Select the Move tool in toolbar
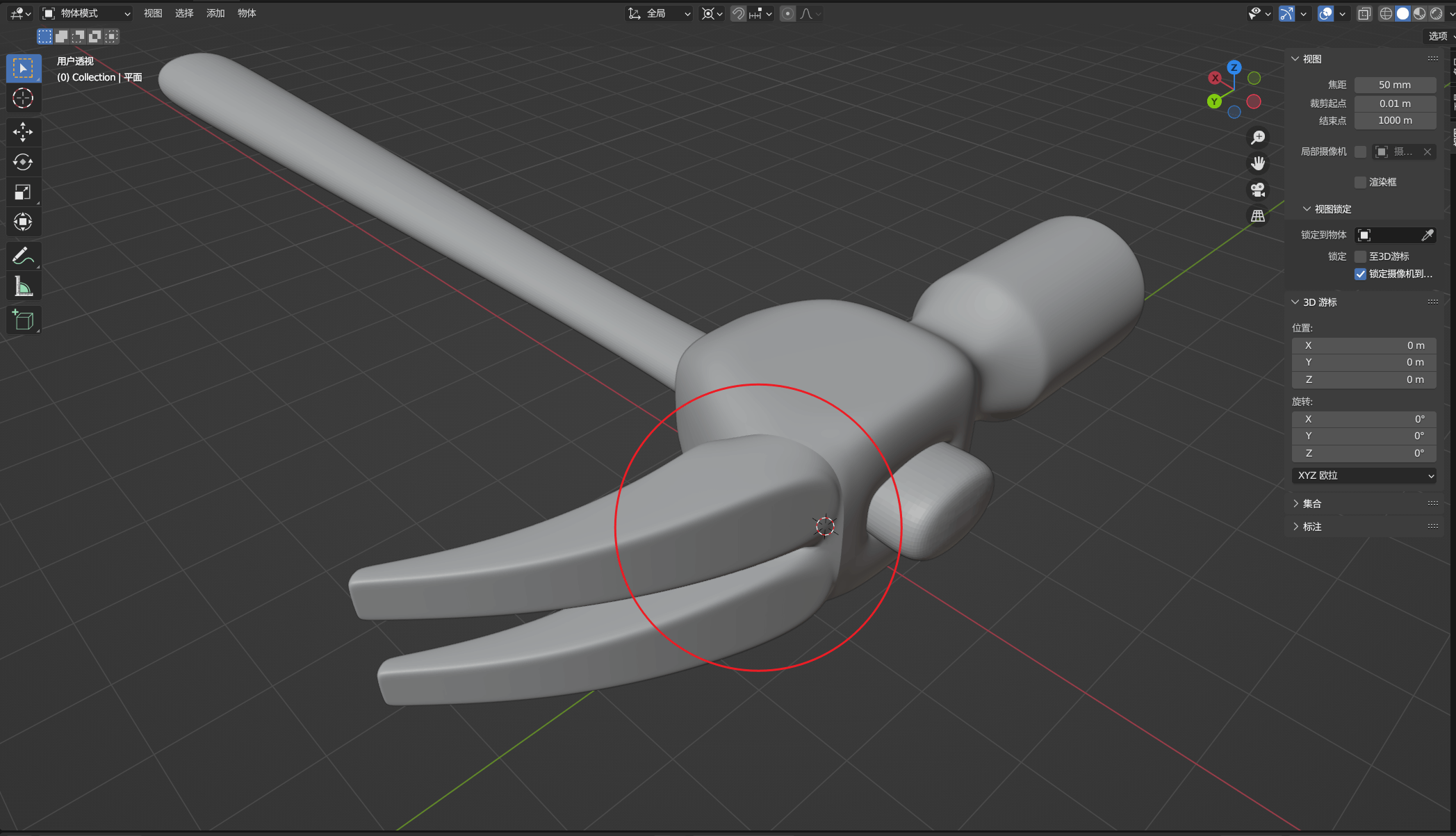The height and width of the screenshot is (836, 1456). [x=23, y=131]
